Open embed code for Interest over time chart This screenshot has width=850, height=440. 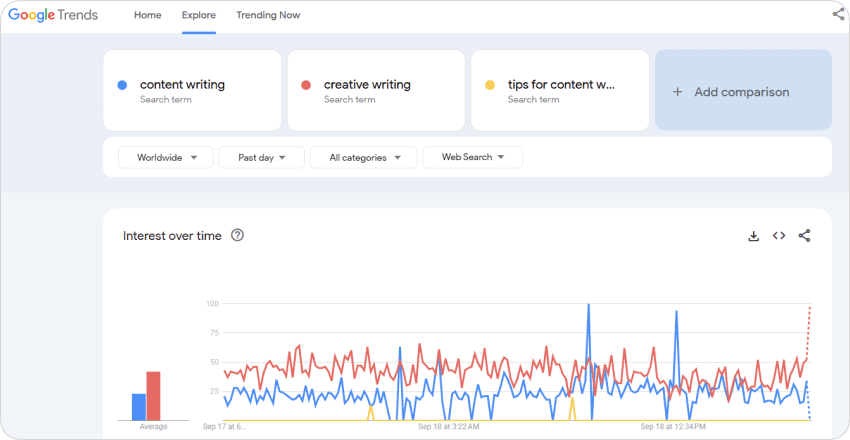[x=779, y=236]
